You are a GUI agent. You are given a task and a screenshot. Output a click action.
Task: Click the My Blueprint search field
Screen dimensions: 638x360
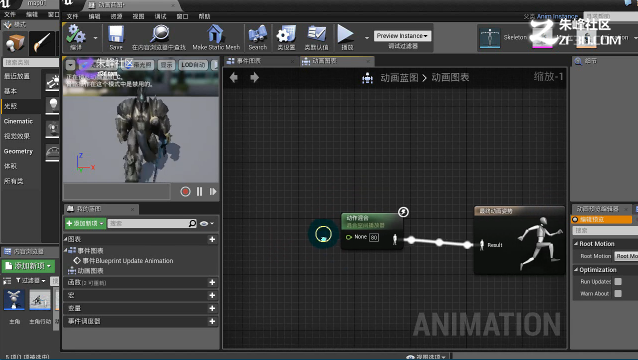pos(153,223)
